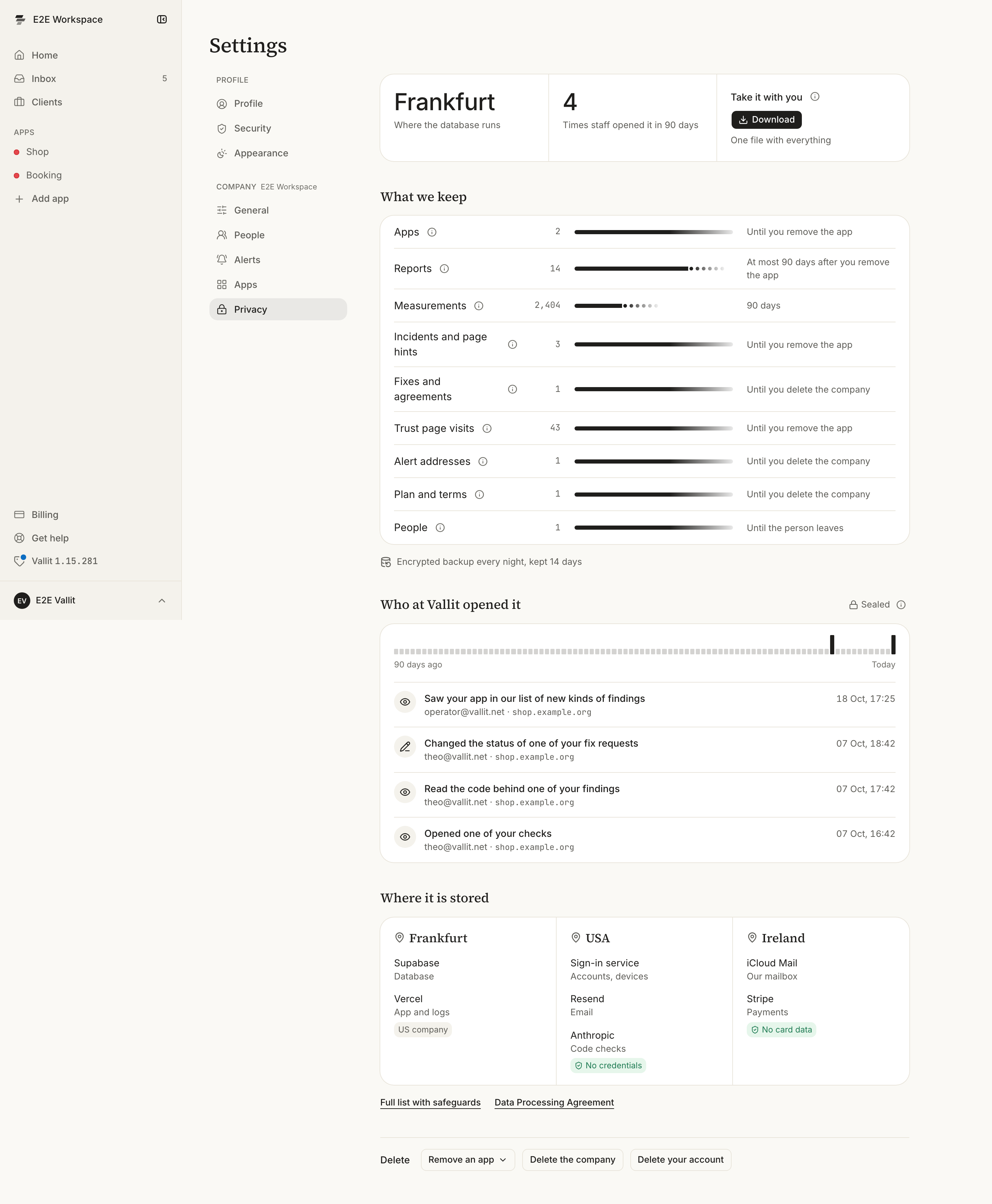Viewport: 992px width, 1204px height.
Task: Click Add app in the sidebar
Action: tap(91, 198)
